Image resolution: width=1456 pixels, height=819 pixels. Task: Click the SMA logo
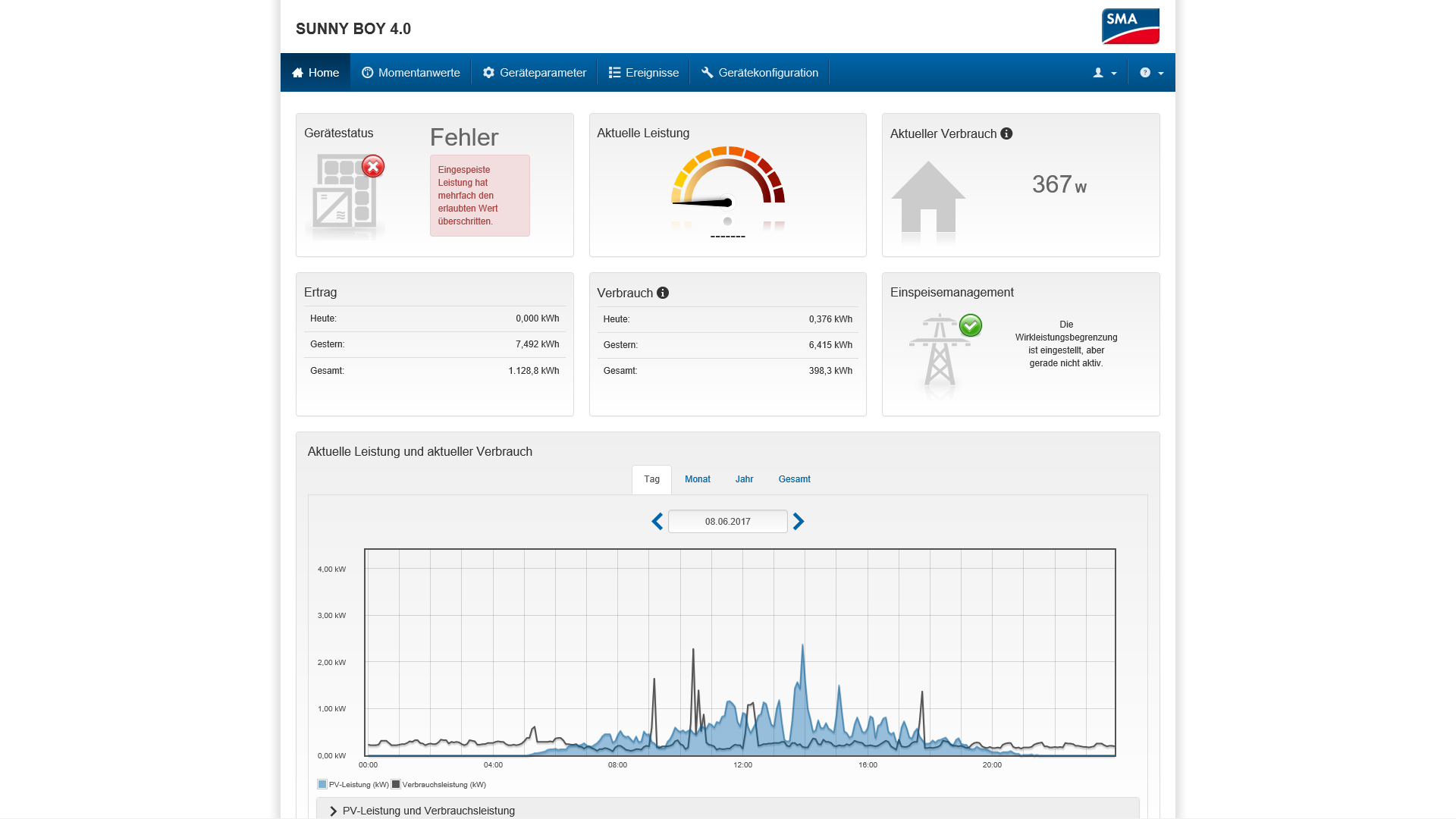[1130, 27]
